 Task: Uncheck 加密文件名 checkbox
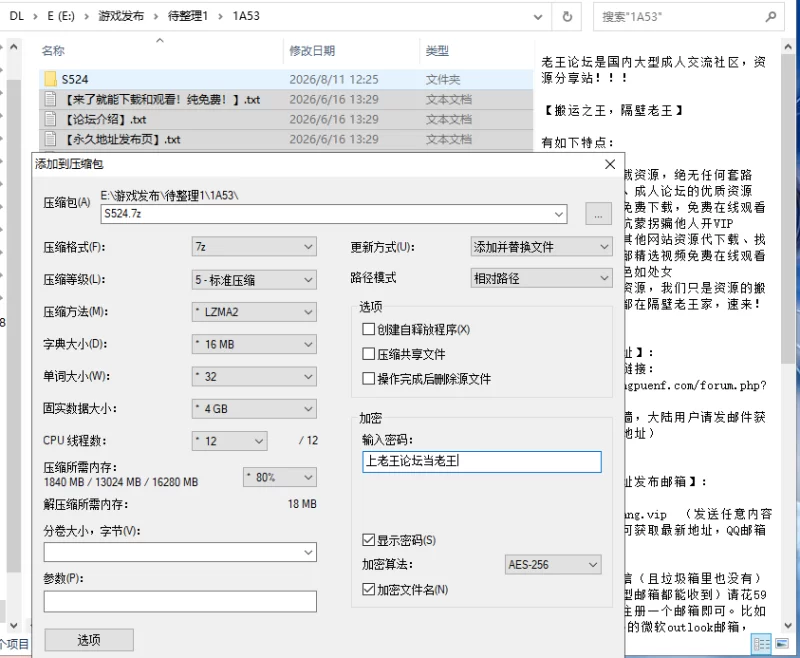pyautogui.click(x=368, y=589)
